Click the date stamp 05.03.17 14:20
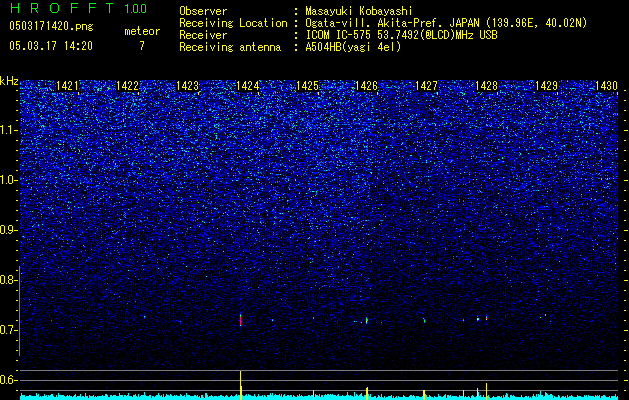The image size is (629, 400). (x=51, y=46)
